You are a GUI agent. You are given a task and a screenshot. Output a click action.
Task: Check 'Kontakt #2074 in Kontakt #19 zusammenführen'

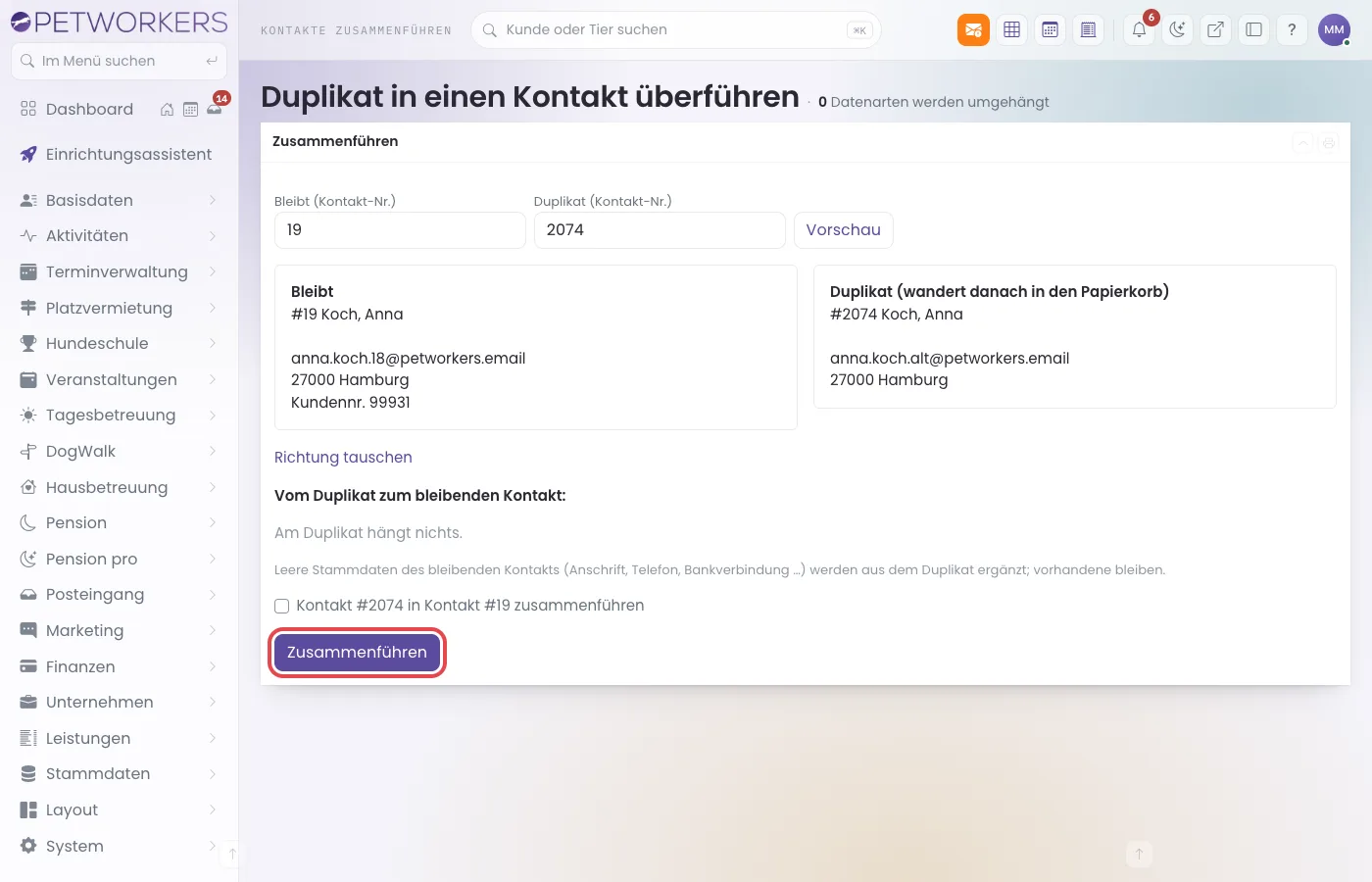[x=282, y=606]
